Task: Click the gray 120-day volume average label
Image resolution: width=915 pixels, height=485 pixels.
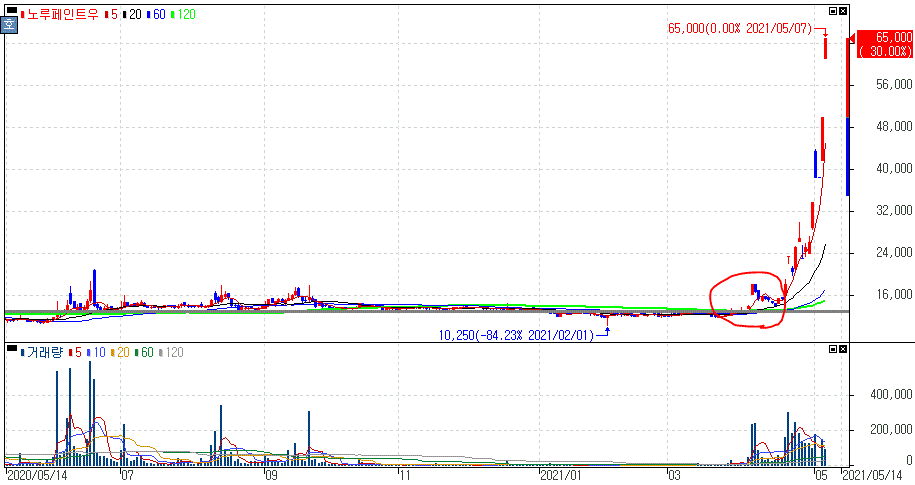Action: click(x=171, y=353)
